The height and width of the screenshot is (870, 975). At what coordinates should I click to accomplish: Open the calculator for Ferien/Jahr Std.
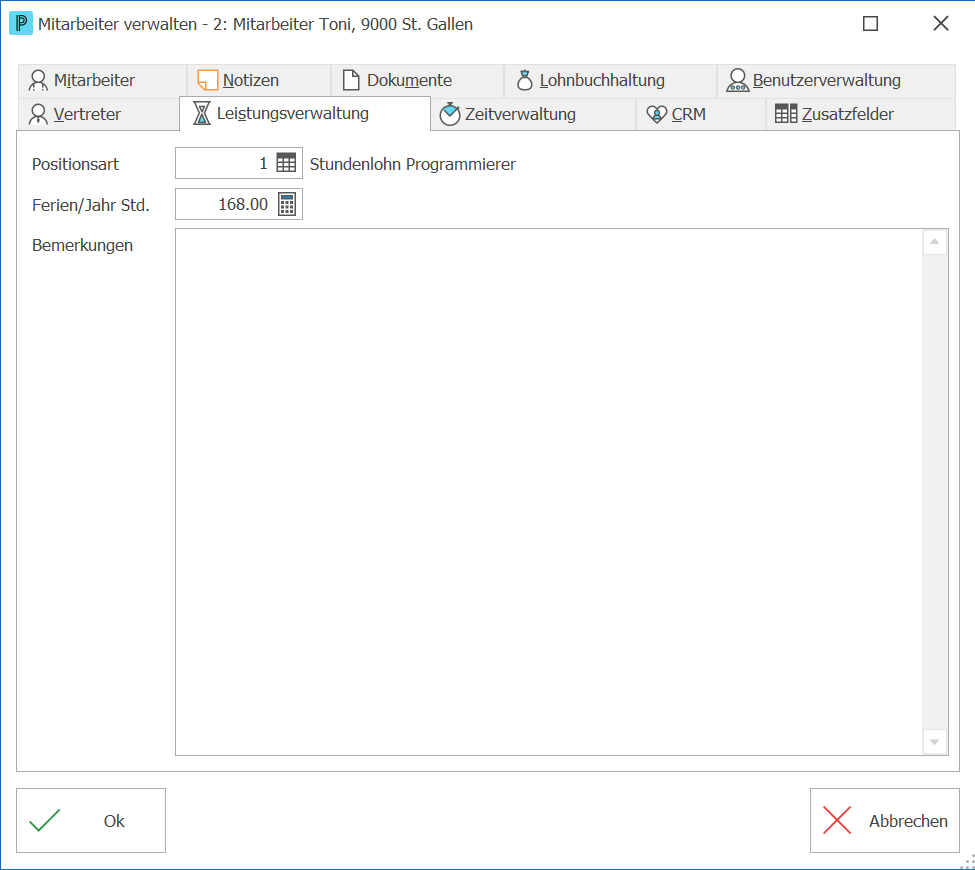(287, 204)
